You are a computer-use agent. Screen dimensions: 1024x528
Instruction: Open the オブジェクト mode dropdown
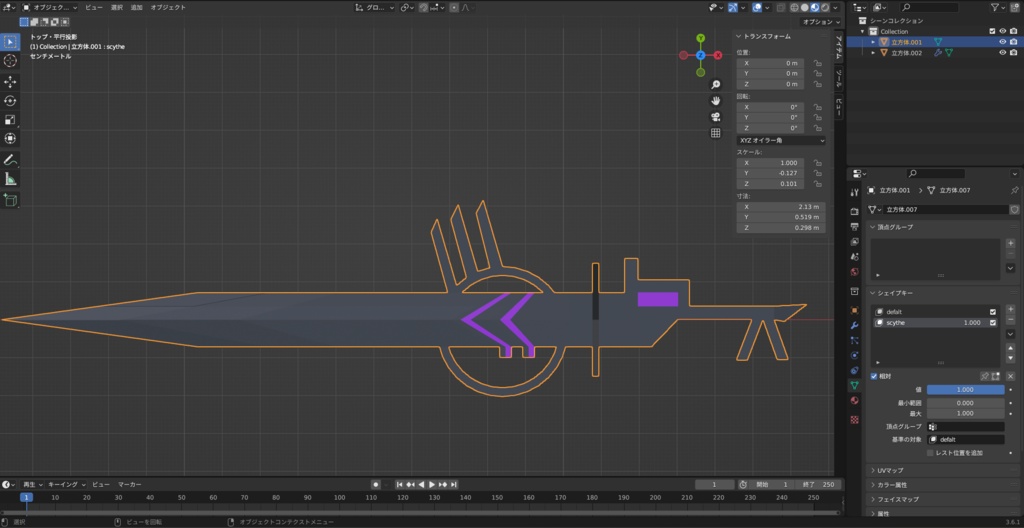50,7
